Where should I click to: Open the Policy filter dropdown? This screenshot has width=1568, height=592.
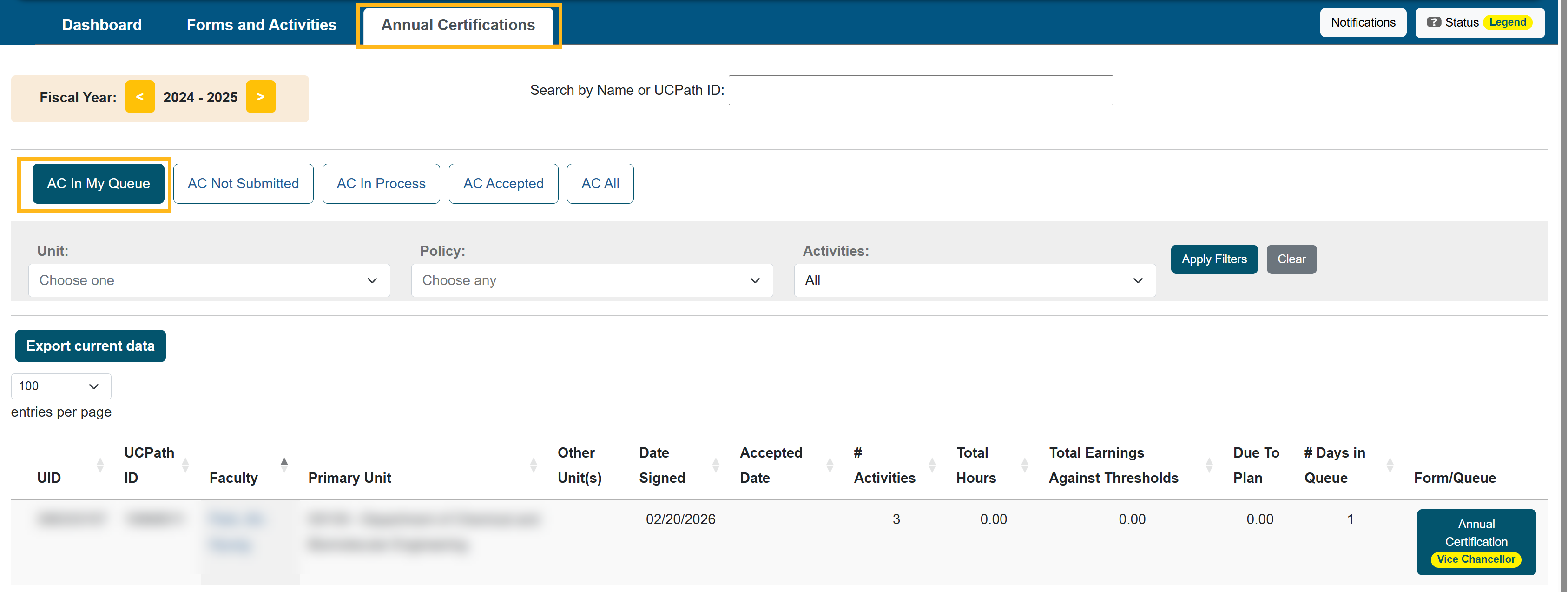click(592, 280)
